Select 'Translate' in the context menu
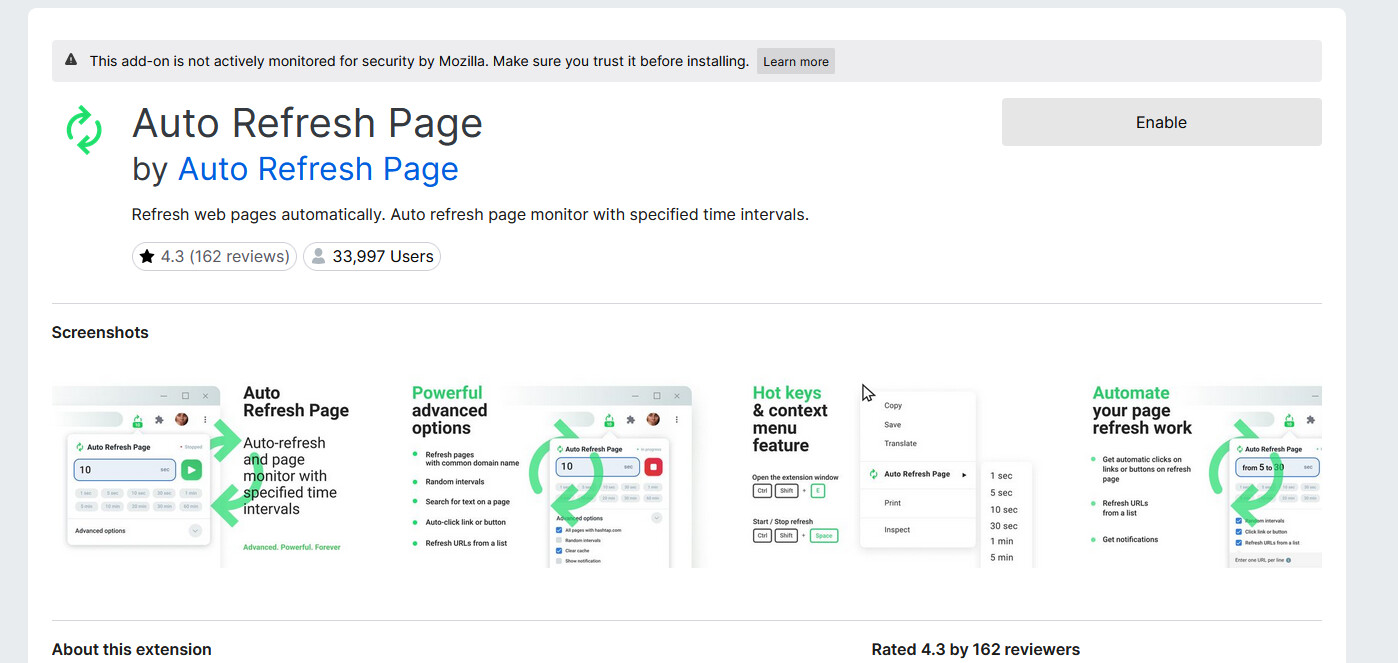Screen dimensions: 1398x663 coord(900,443)
